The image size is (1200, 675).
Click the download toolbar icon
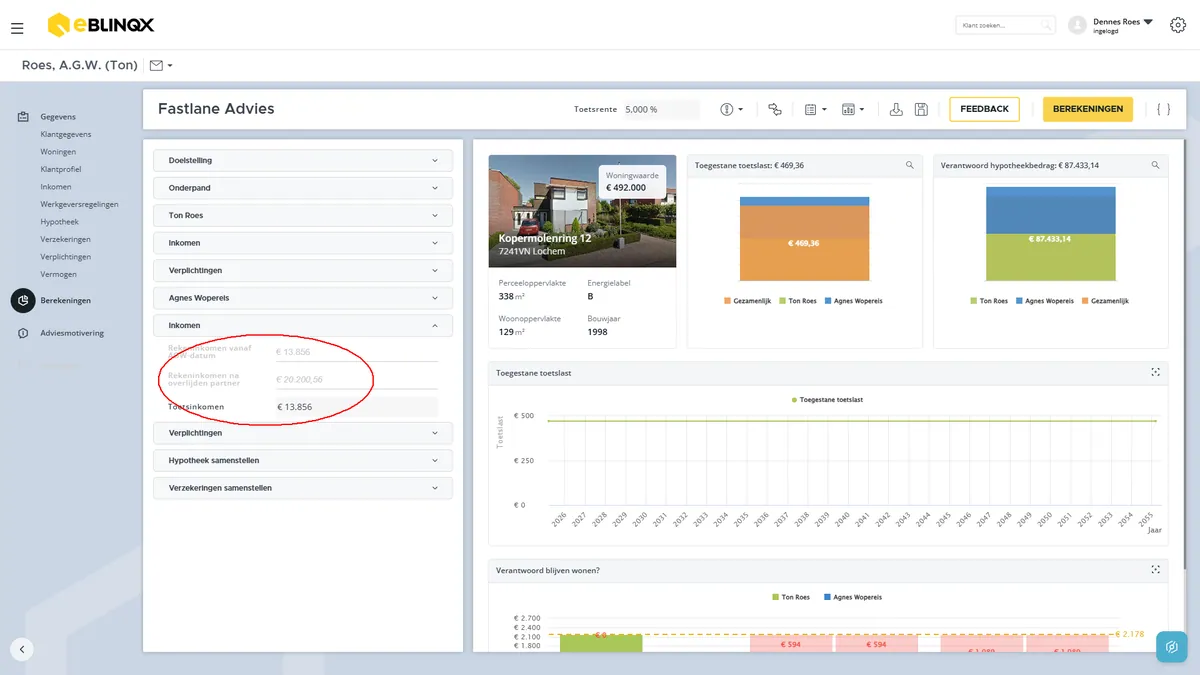896,109
